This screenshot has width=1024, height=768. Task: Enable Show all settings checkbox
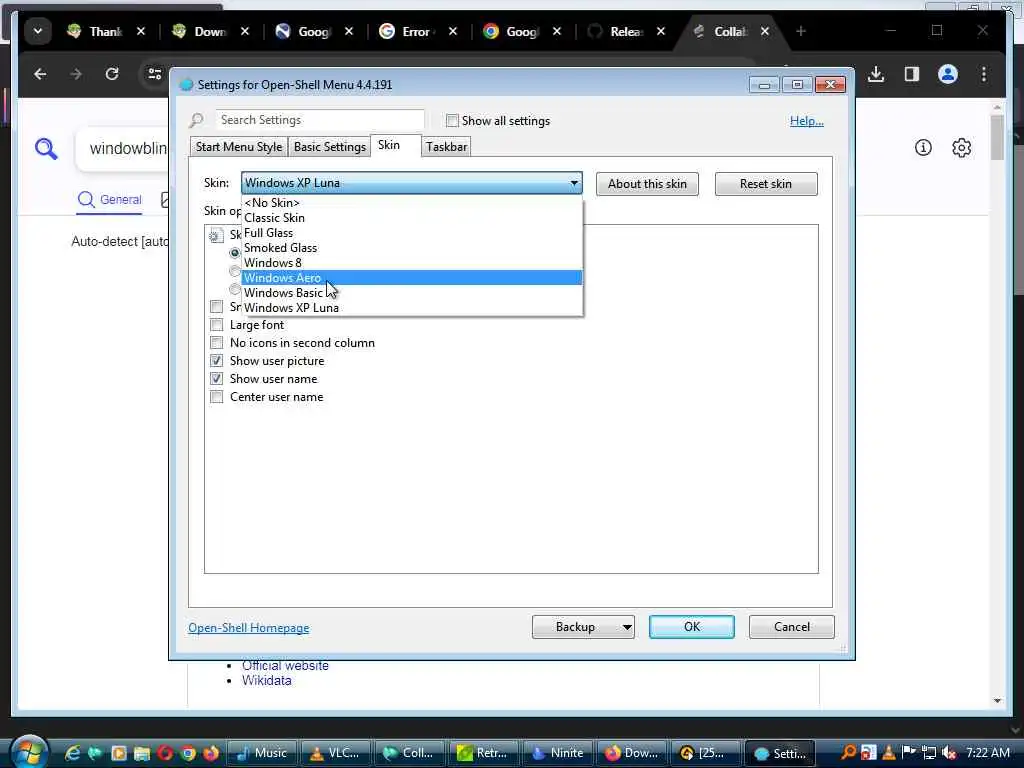452,120
